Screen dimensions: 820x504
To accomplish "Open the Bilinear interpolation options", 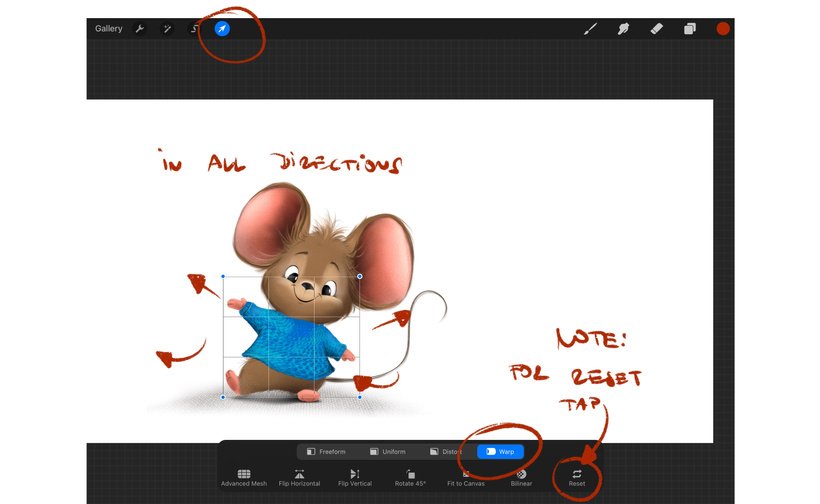I will (521, 478).
